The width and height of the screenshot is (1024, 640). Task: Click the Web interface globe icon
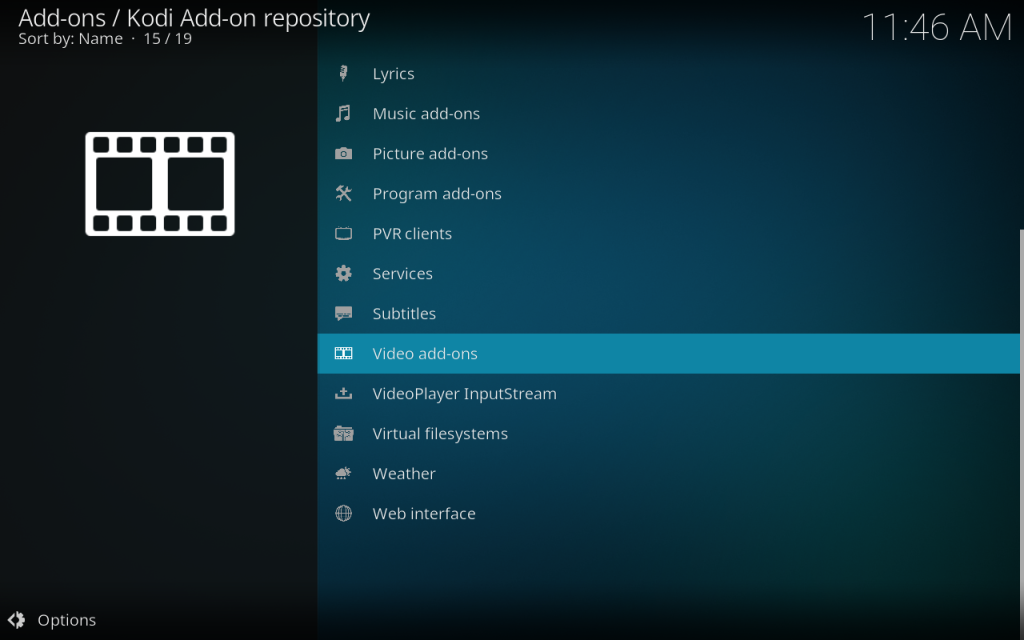tap(343, 514)
